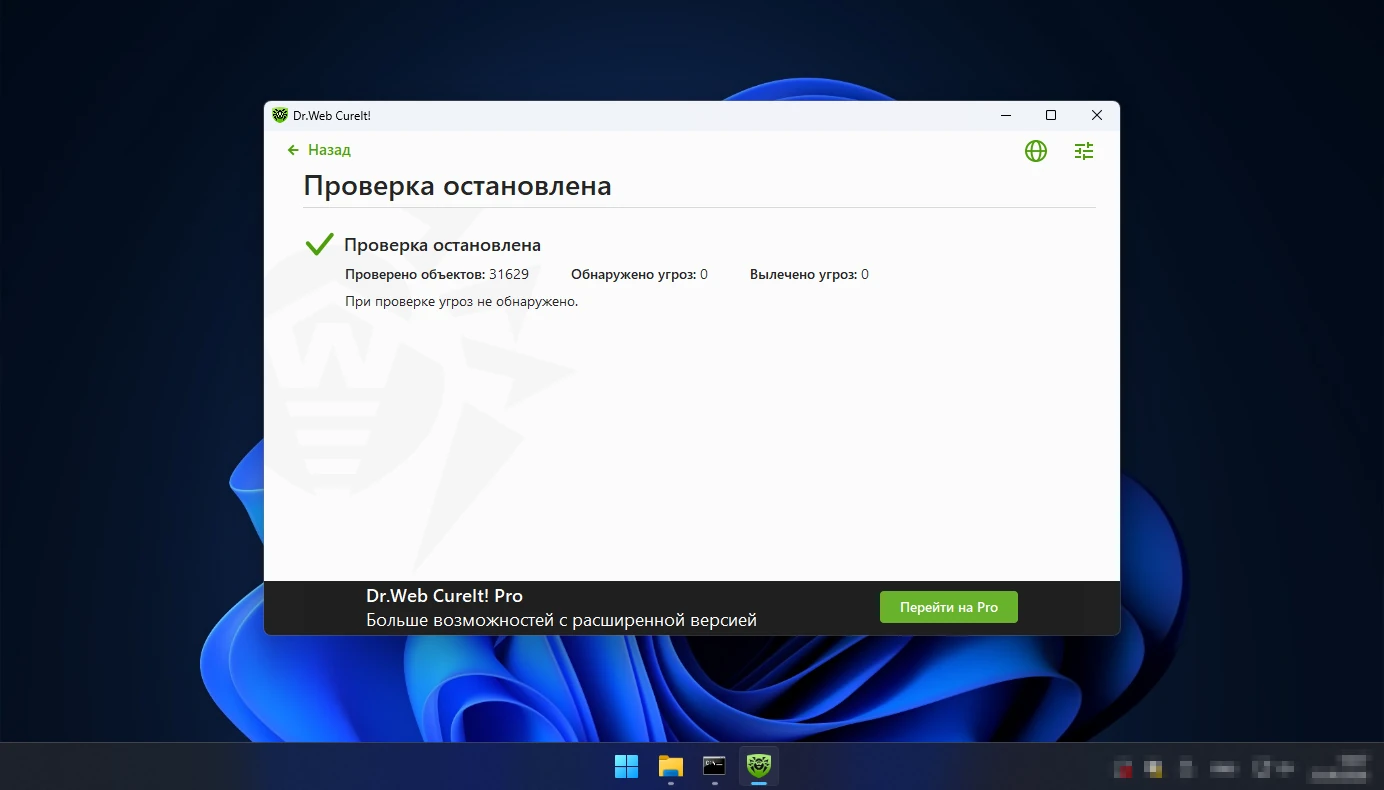Click the green checkmark status icon
Viewport: 1384px width, 790px height.
tap(319, 244)
